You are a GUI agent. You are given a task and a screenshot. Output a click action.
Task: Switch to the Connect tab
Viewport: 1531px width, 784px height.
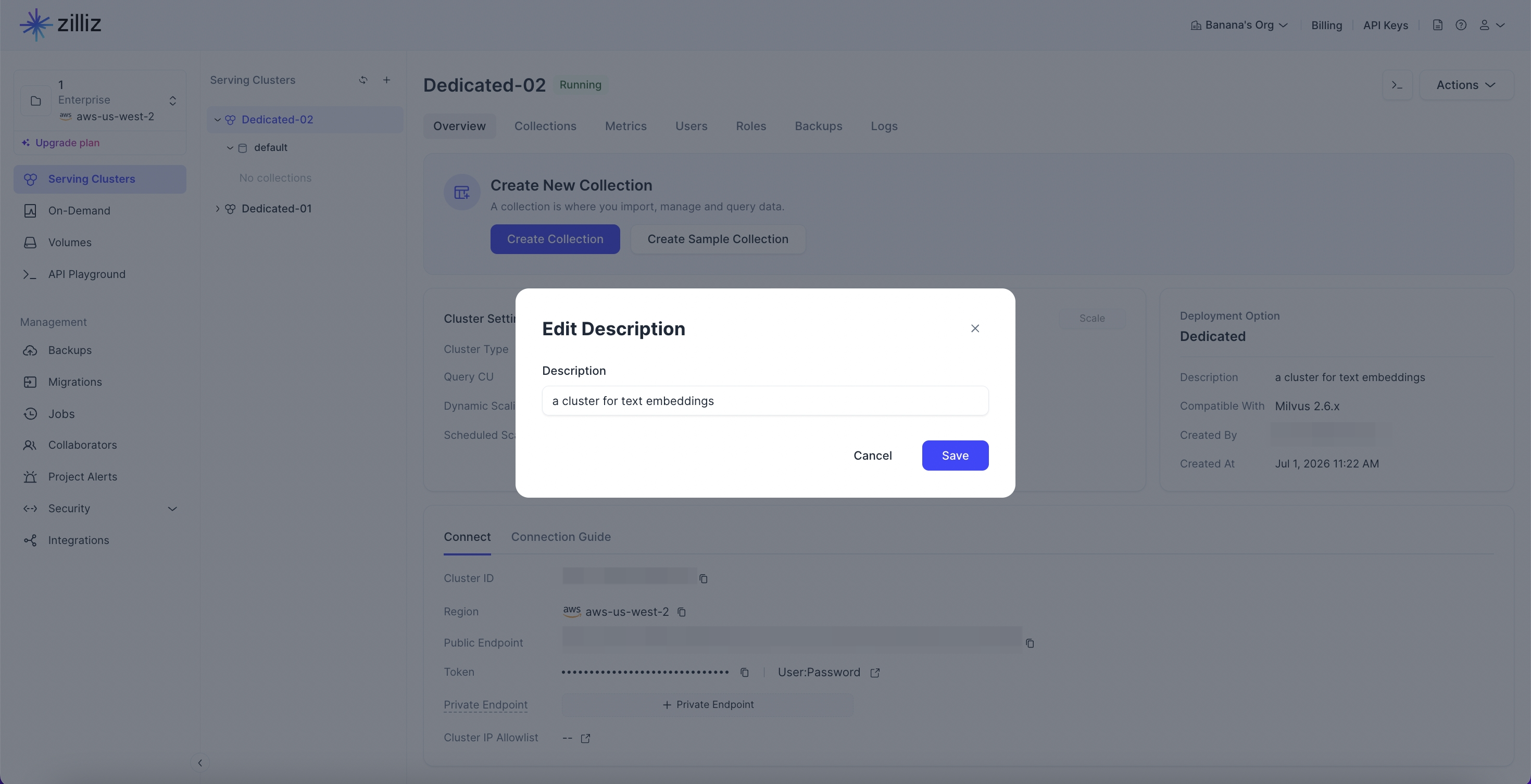pos(467,537)
